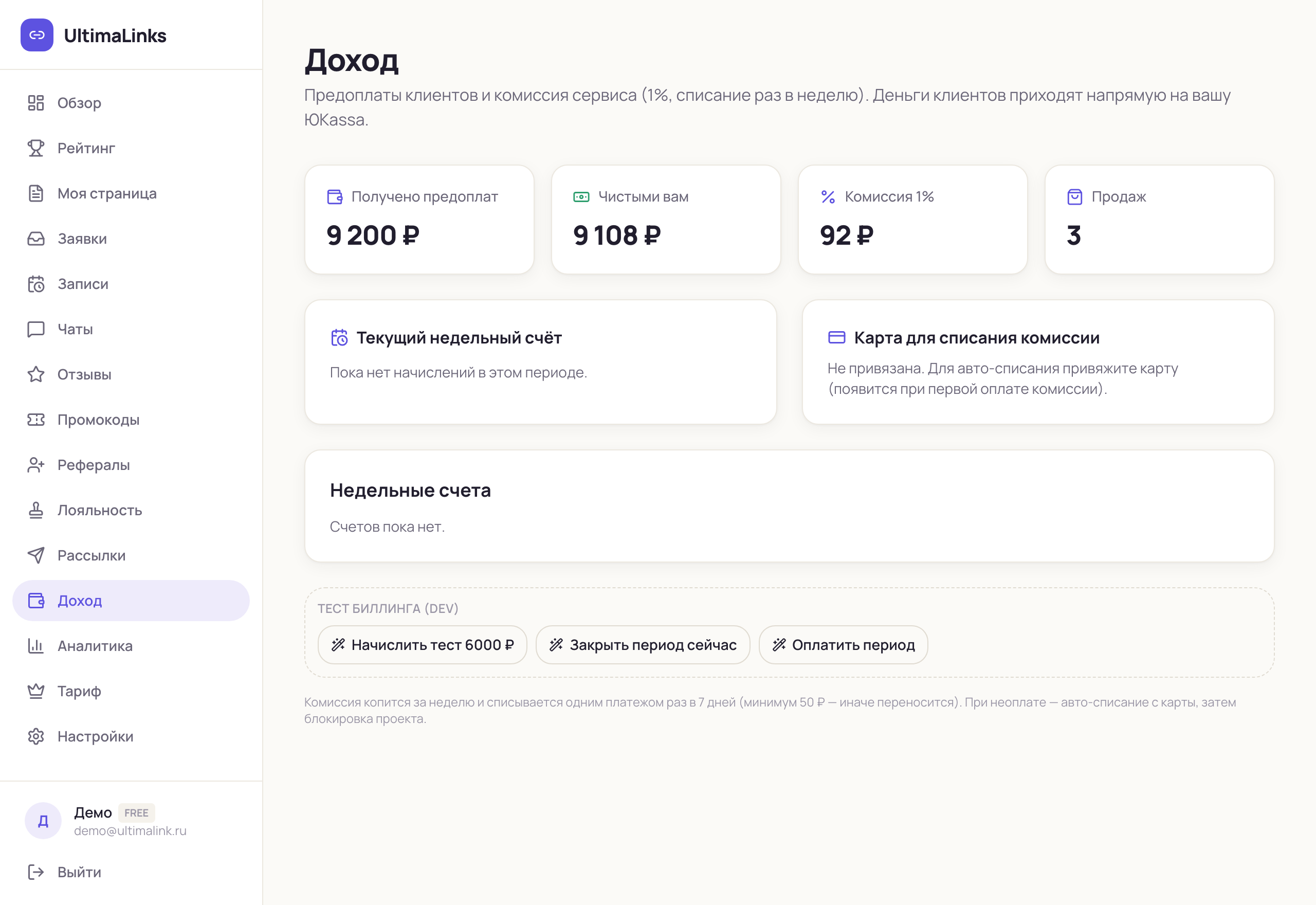This screenshot has width=1316, height=905.
Task: Click the wand icon on Начислить тест button
Action: tap(338, 645)
